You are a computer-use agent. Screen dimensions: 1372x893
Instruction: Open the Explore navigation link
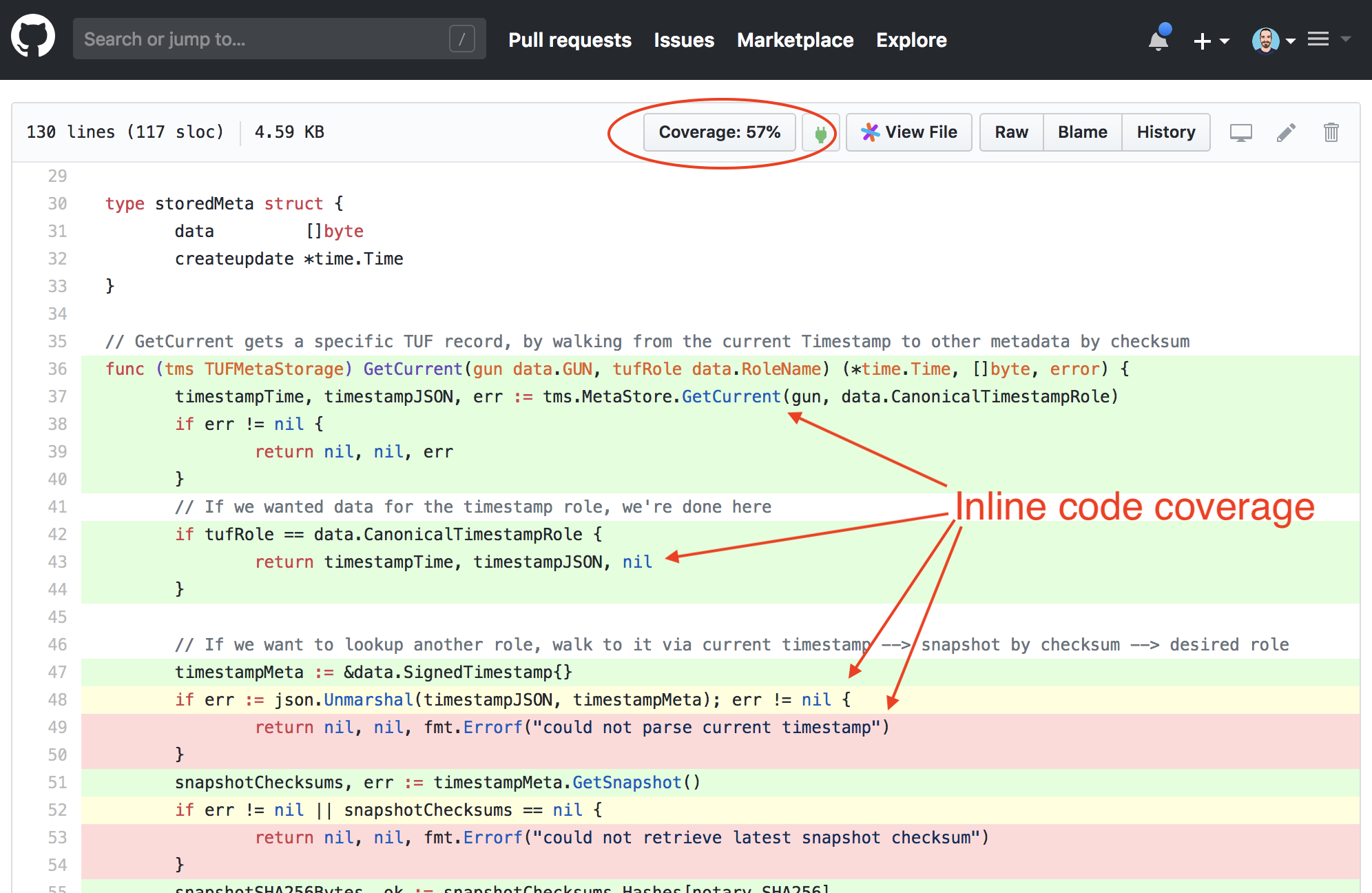909,40
